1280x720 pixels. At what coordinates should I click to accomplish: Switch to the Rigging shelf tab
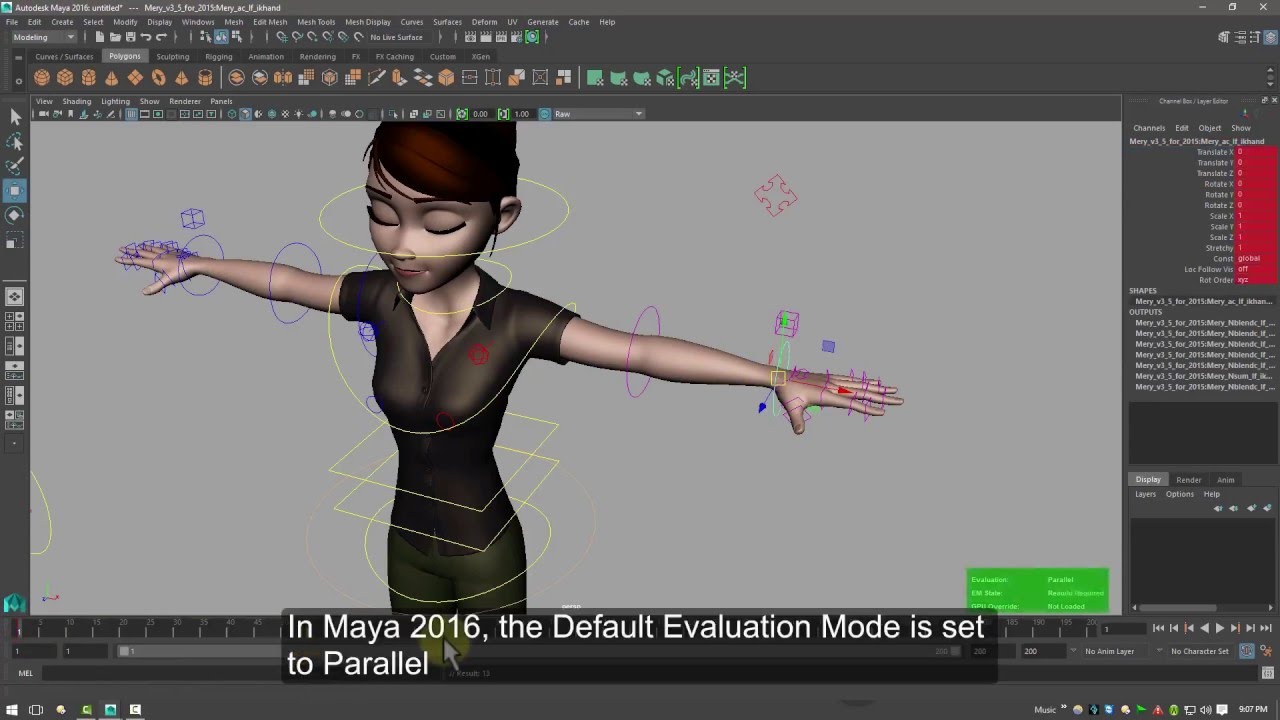(218, 57)
